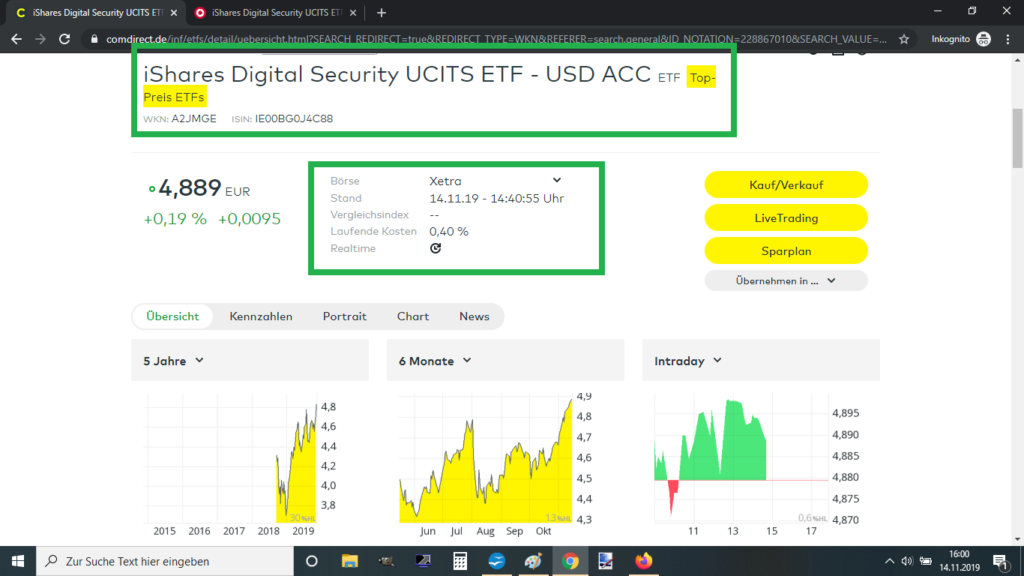Open the battery status icon
Screen dimensions: 1024x576
(x=926, y=561)
